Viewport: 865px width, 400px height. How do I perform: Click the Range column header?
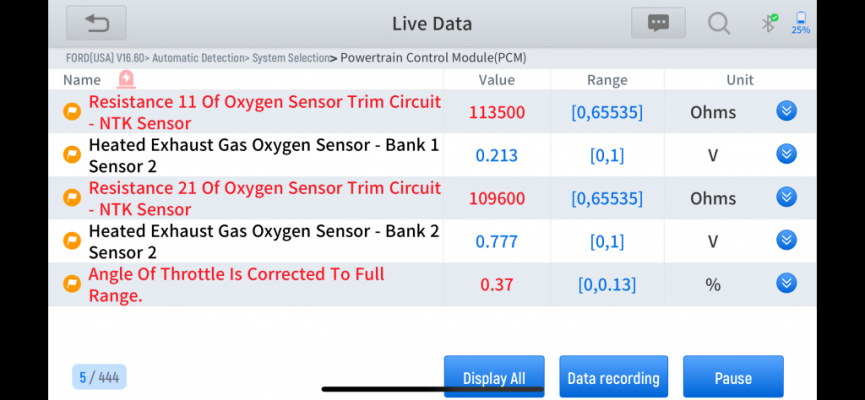pyautogui.click(x=607, y=80)
